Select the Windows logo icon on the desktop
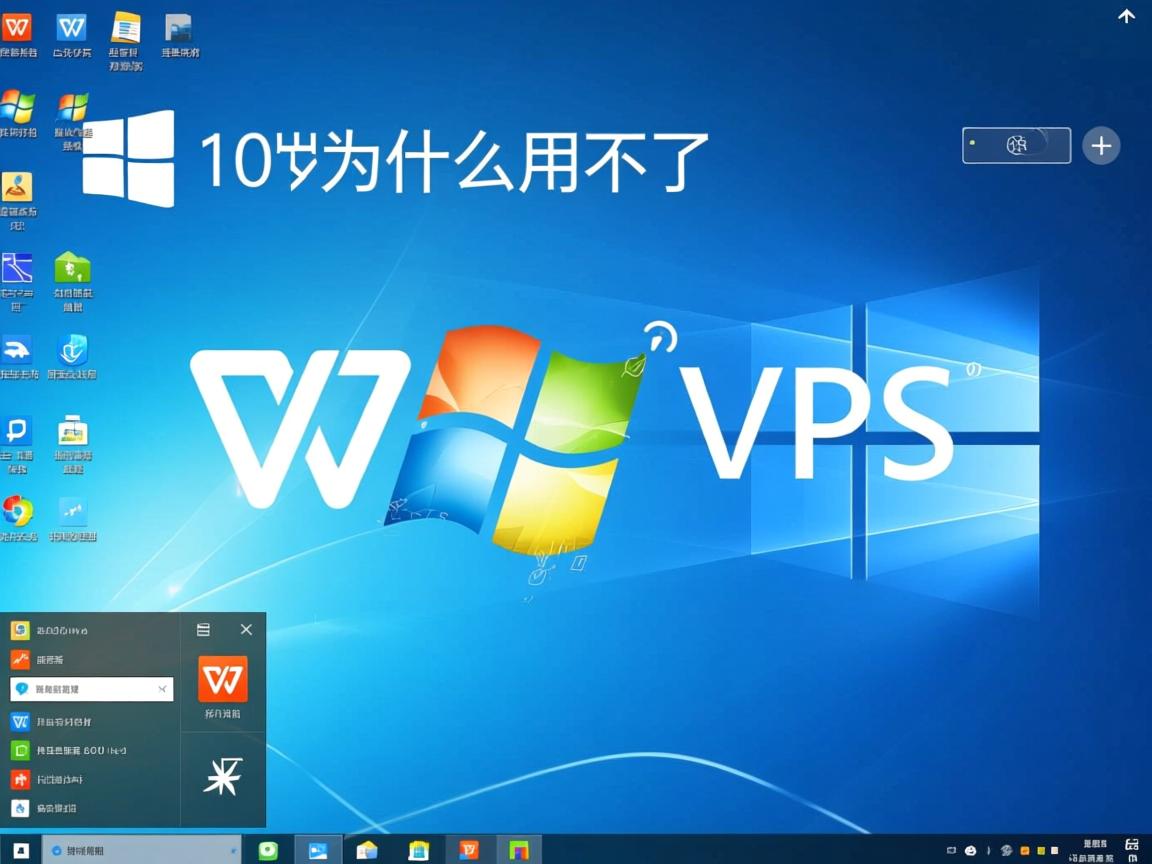This screenshot has height=864, width=1152. pos(20,106)
